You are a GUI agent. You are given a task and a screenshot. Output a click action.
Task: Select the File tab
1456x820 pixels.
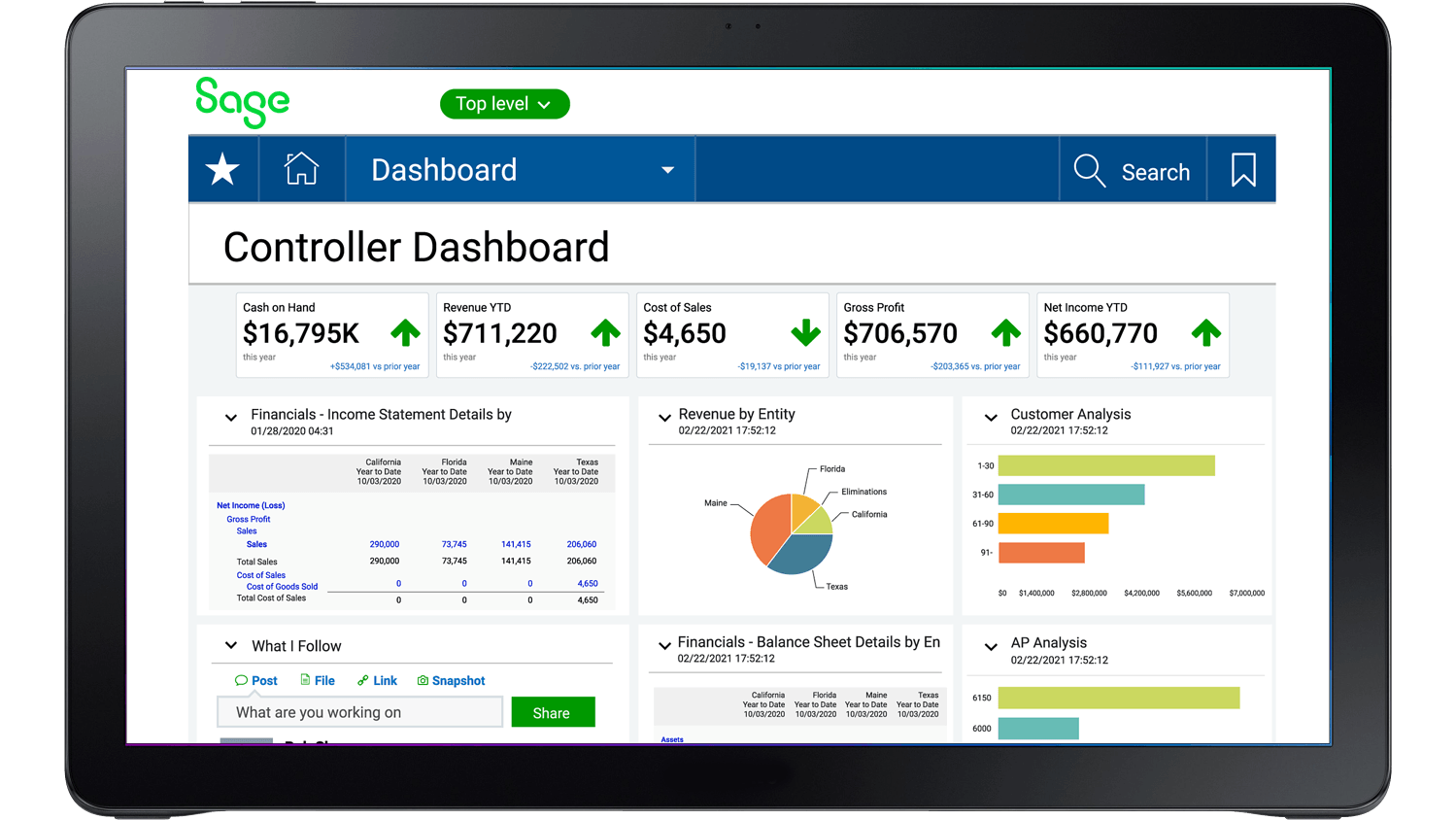[x=318, y=680]
